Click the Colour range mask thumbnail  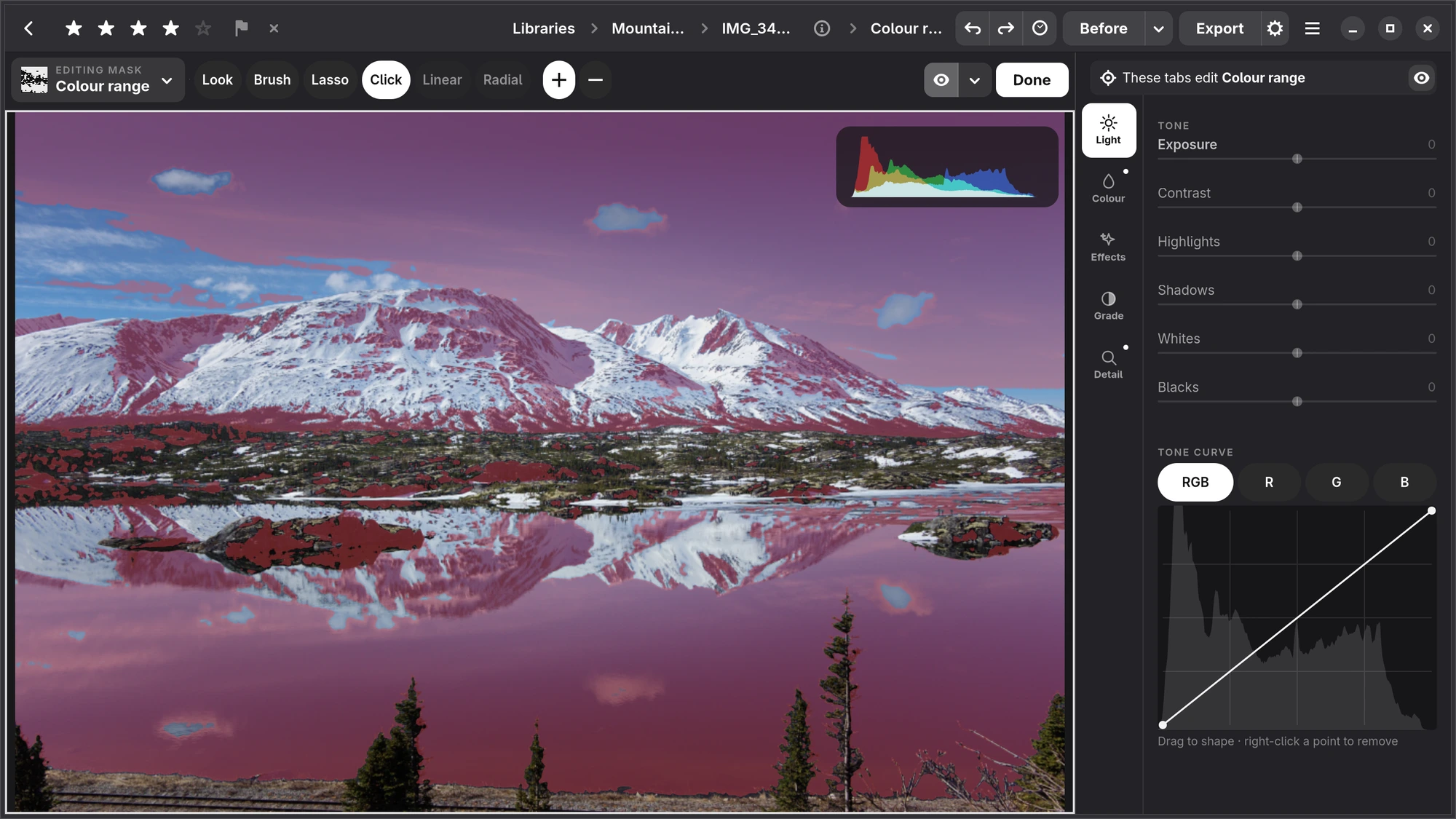point(34,80)
